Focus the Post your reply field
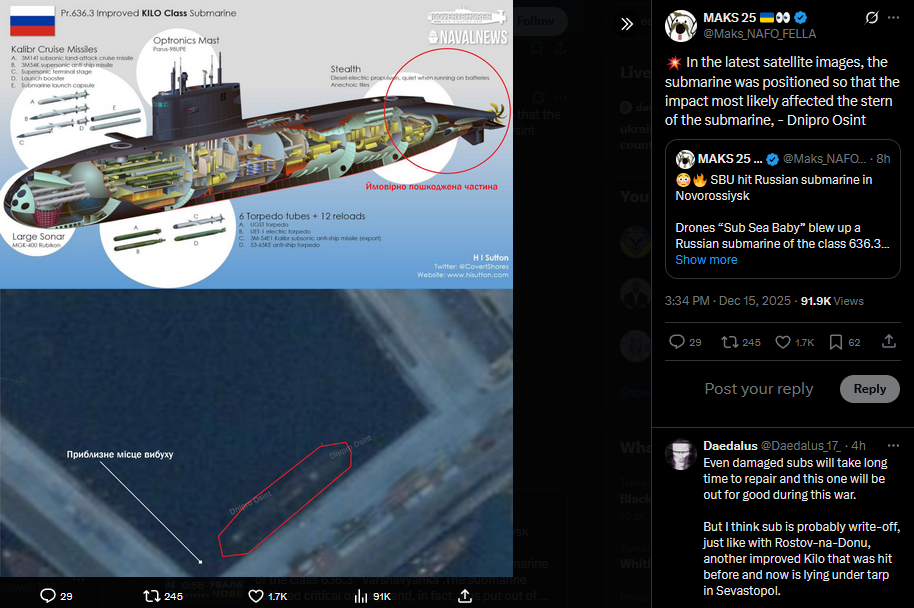The height and width of the screenshot is (608, 914). [758, 389]
